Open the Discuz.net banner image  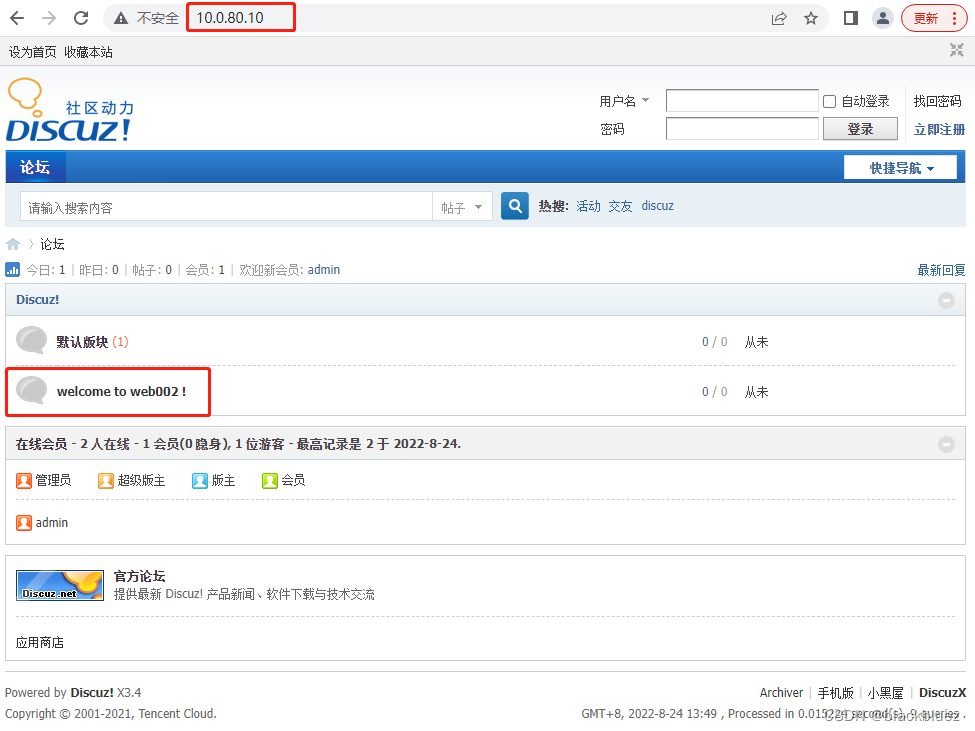coord(60,586)
